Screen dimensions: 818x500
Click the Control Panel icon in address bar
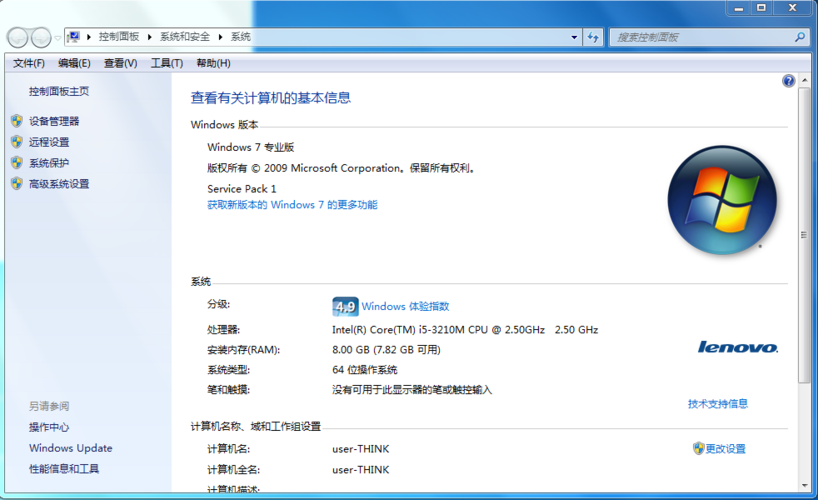[74, 37]
